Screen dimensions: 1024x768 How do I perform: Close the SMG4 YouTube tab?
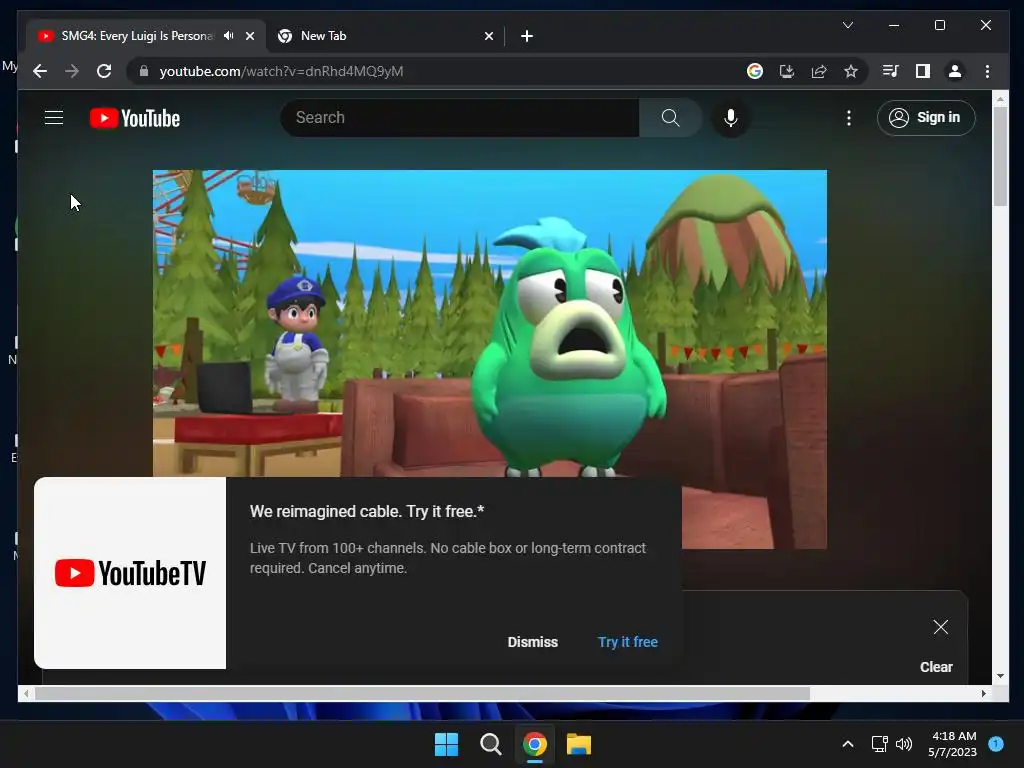(249, 36)
